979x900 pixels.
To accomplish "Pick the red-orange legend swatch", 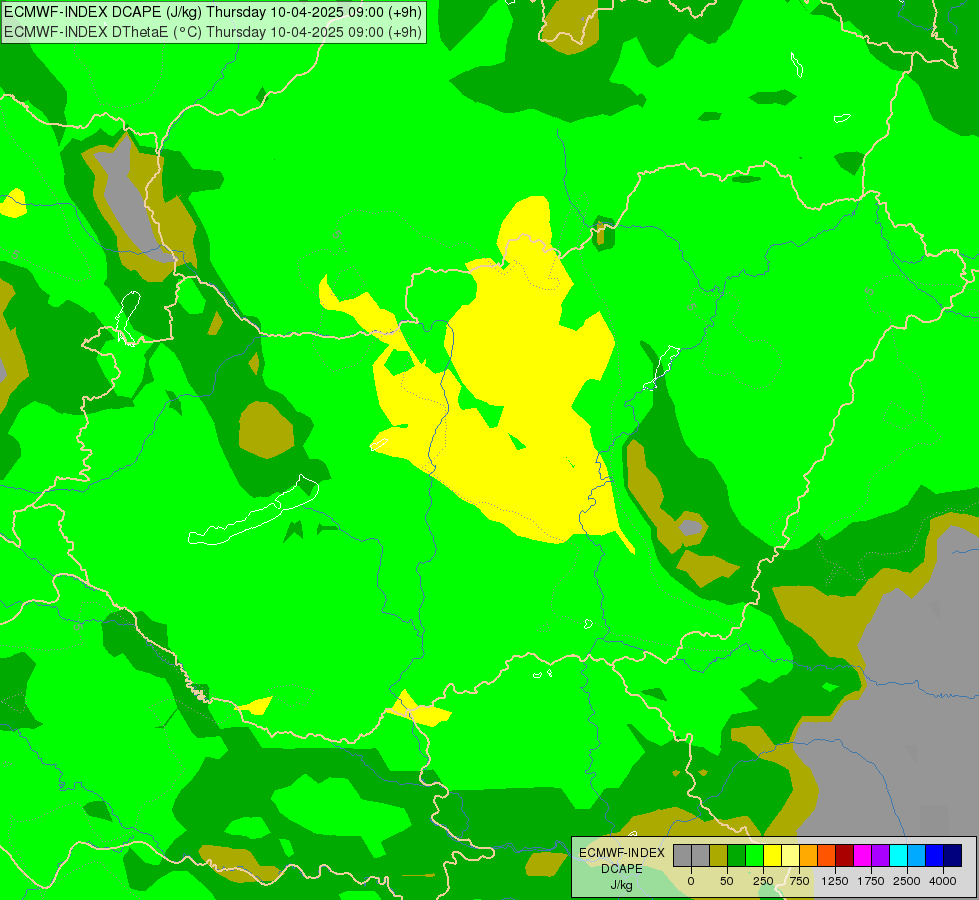I will (x=827, y=856).
